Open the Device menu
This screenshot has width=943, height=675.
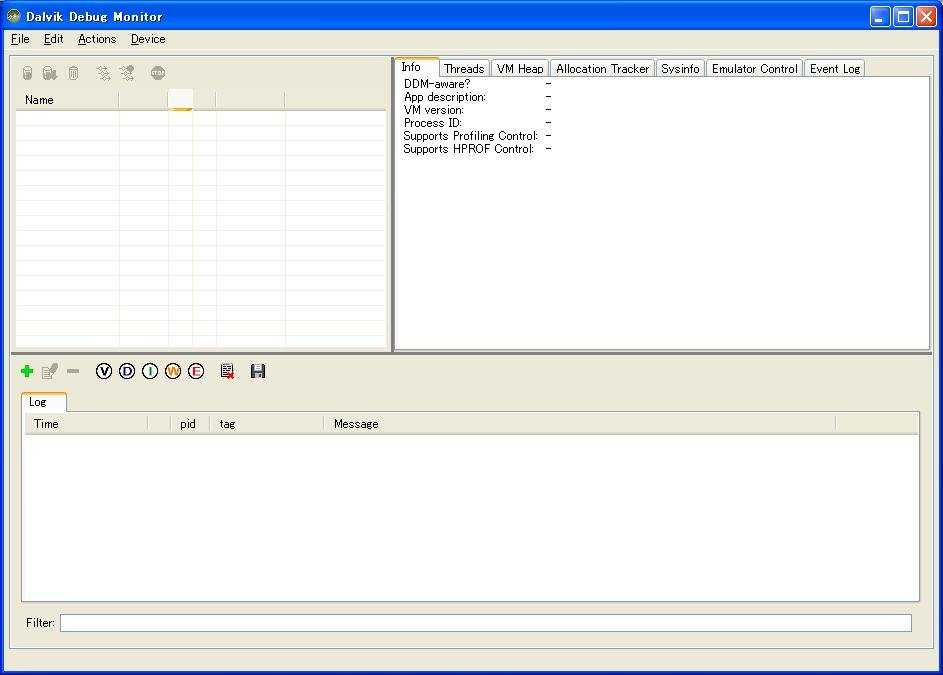coord(148,39)
